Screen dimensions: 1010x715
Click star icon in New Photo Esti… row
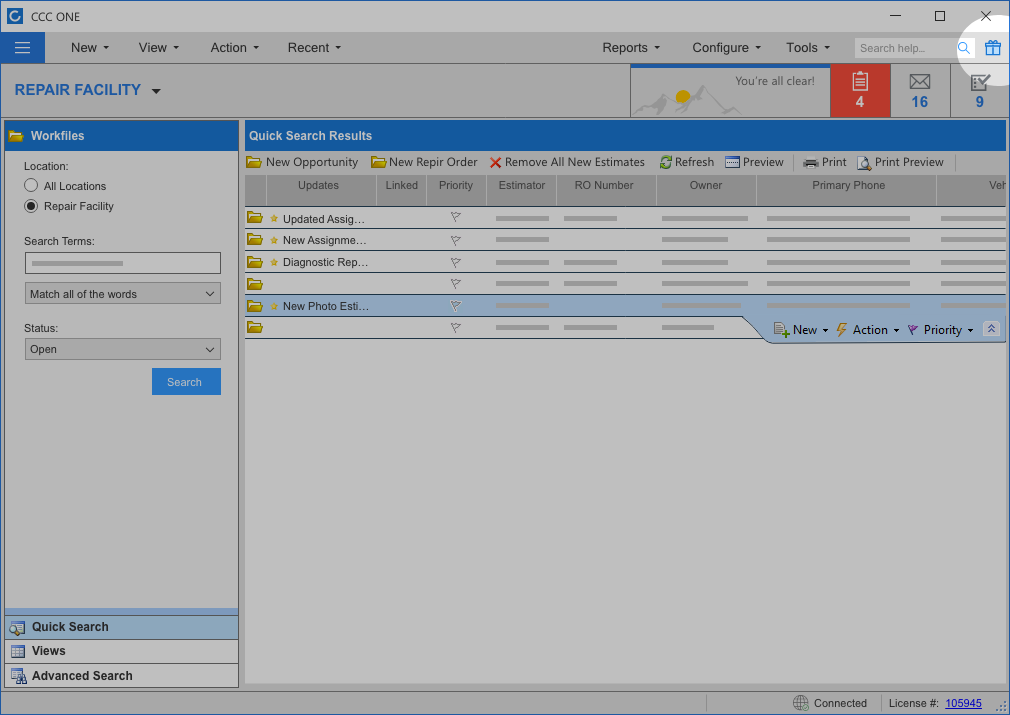click(274, 306)
